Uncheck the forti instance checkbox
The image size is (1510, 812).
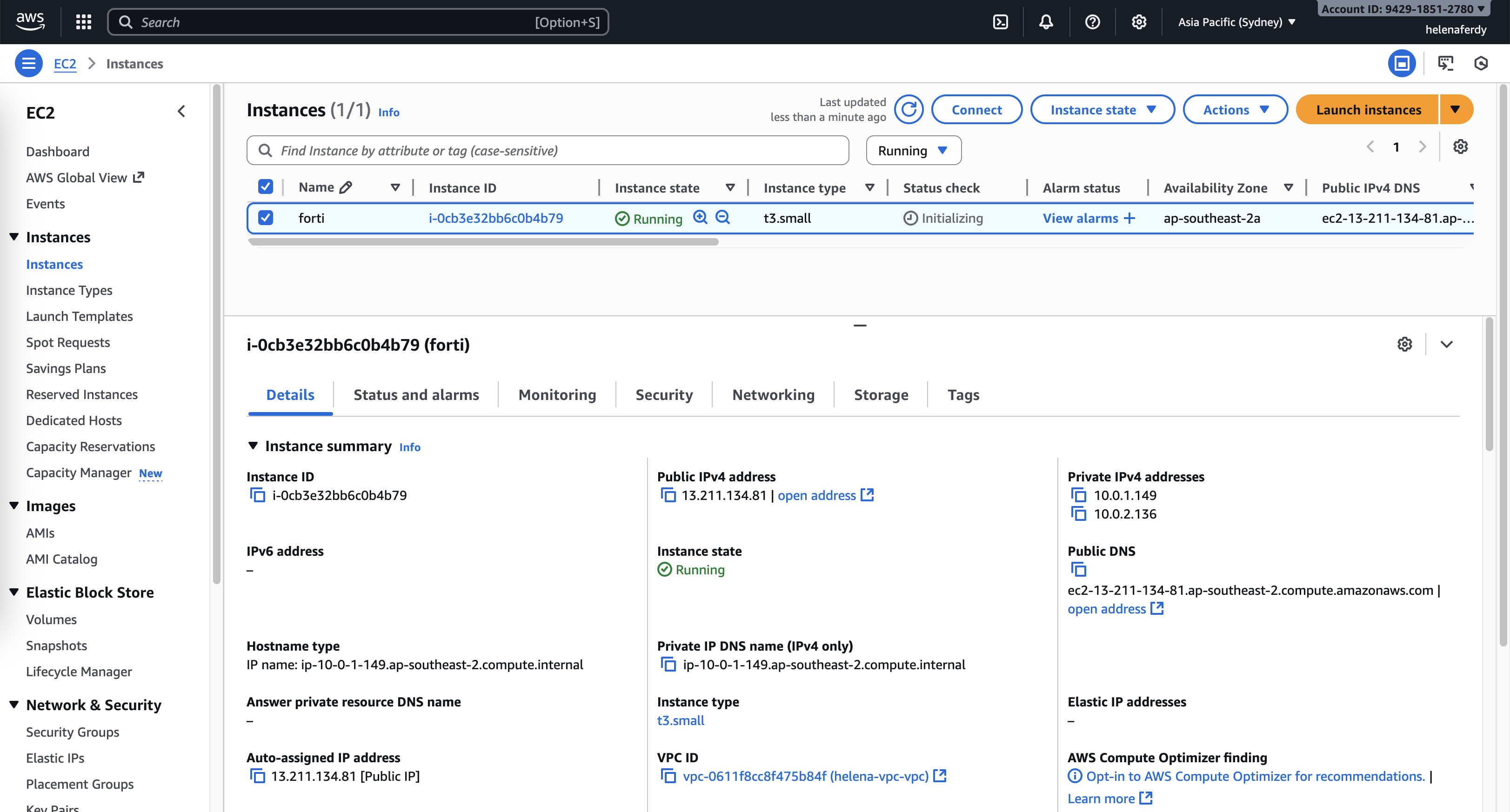click(266, 218)
